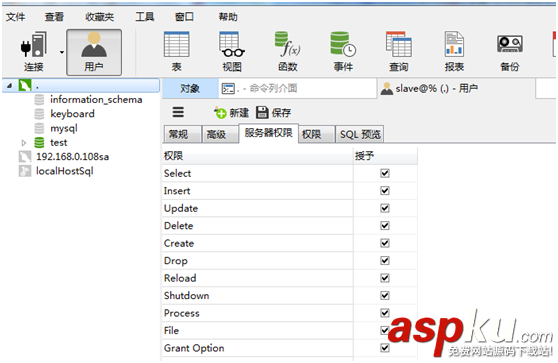
Task: Open the Server Privileges (服务器权限) tab
Action: 268,133
